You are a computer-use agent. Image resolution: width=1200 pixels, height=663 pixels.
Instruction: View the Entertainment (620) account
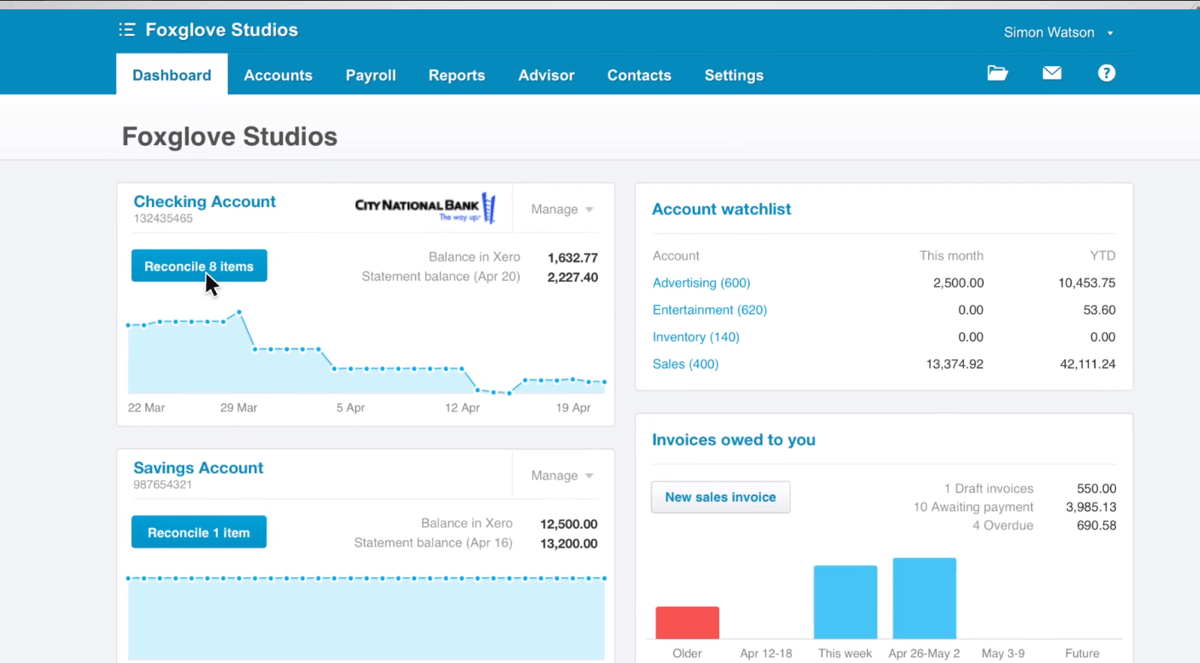pyautogui.click(x=709, y=309)
